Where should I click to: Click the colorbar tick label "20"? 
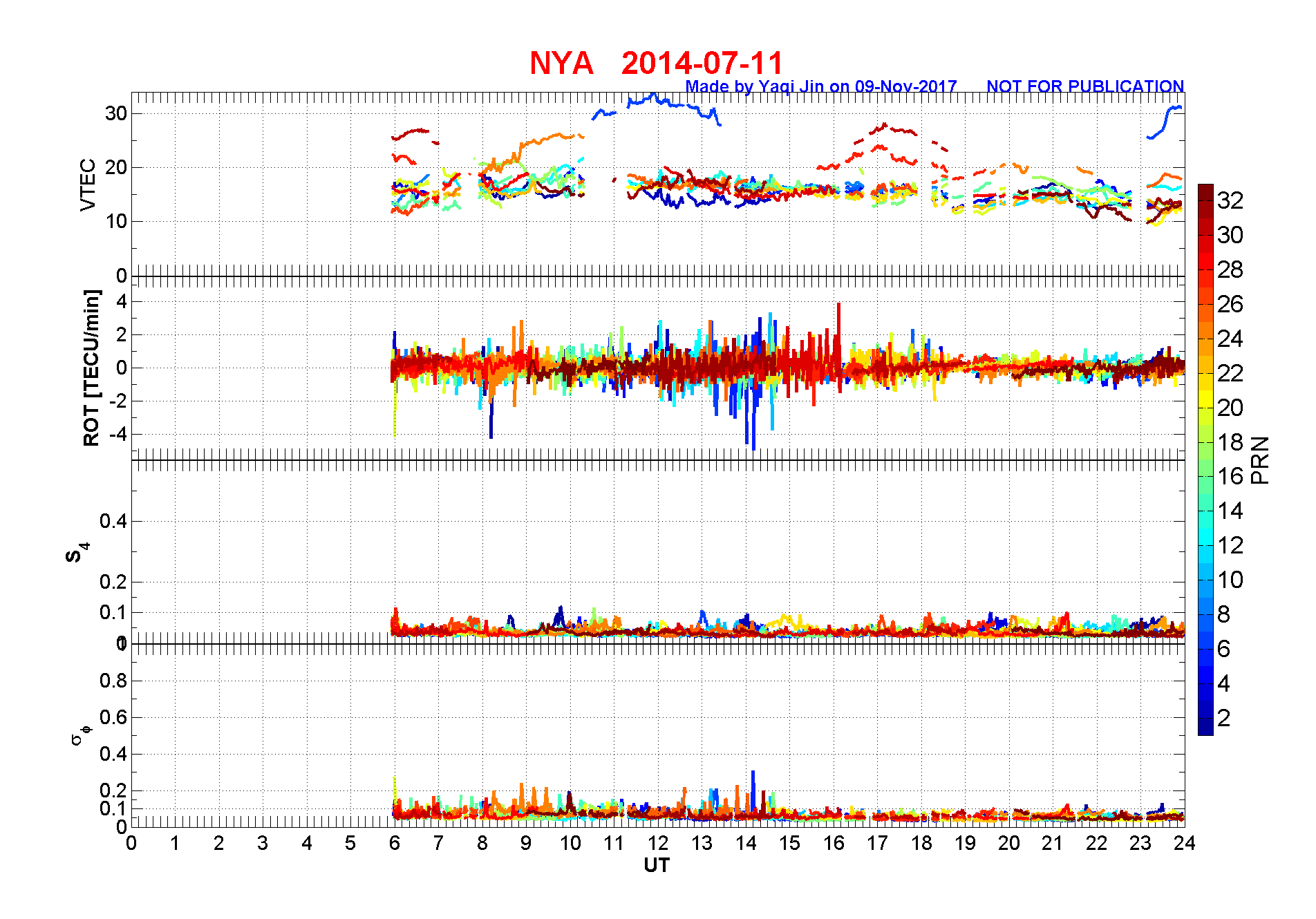pos(1230,408)
